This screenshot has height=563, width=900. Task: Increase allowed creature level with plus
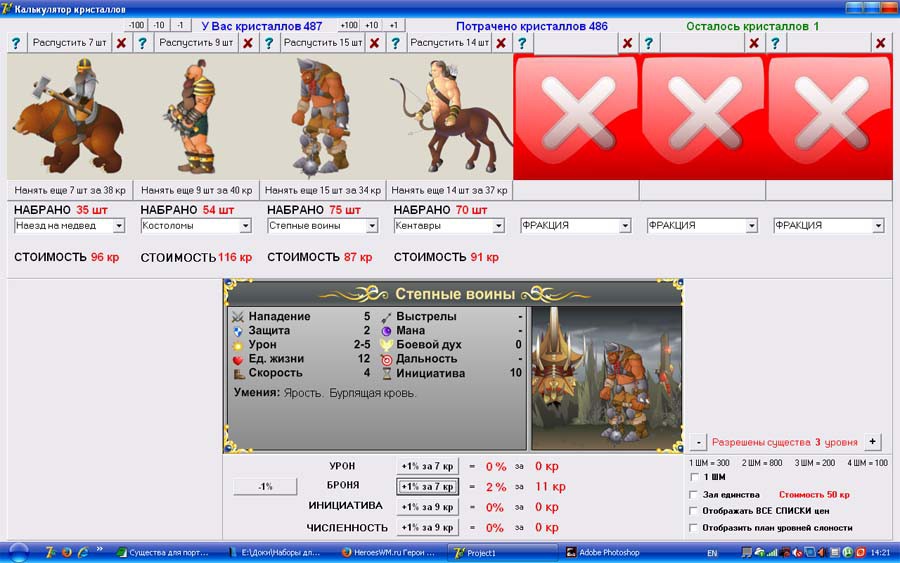point(872,442)
